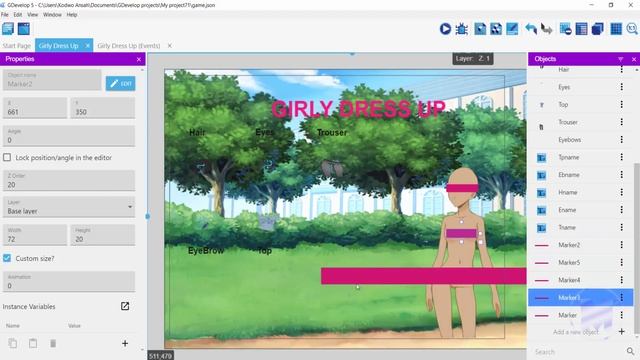640x360 pixels.
Task: Undo the last change
Action: (531, 29)
